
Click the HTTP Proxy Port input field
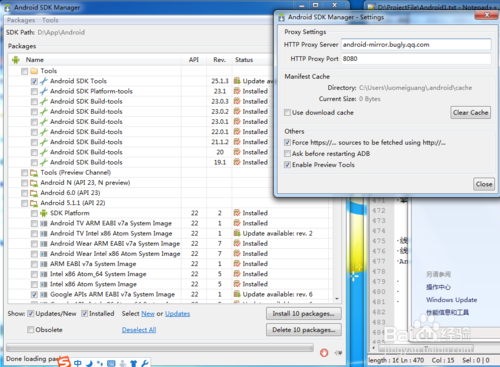(x=416, y=59)
